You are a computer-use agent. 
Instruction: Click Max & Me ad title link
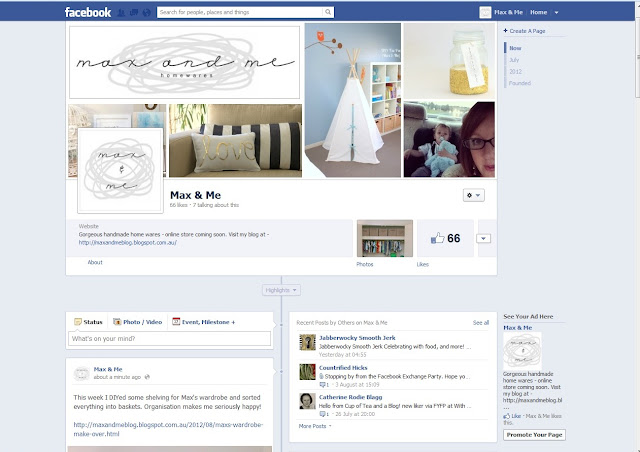click(x=518, y=328)
